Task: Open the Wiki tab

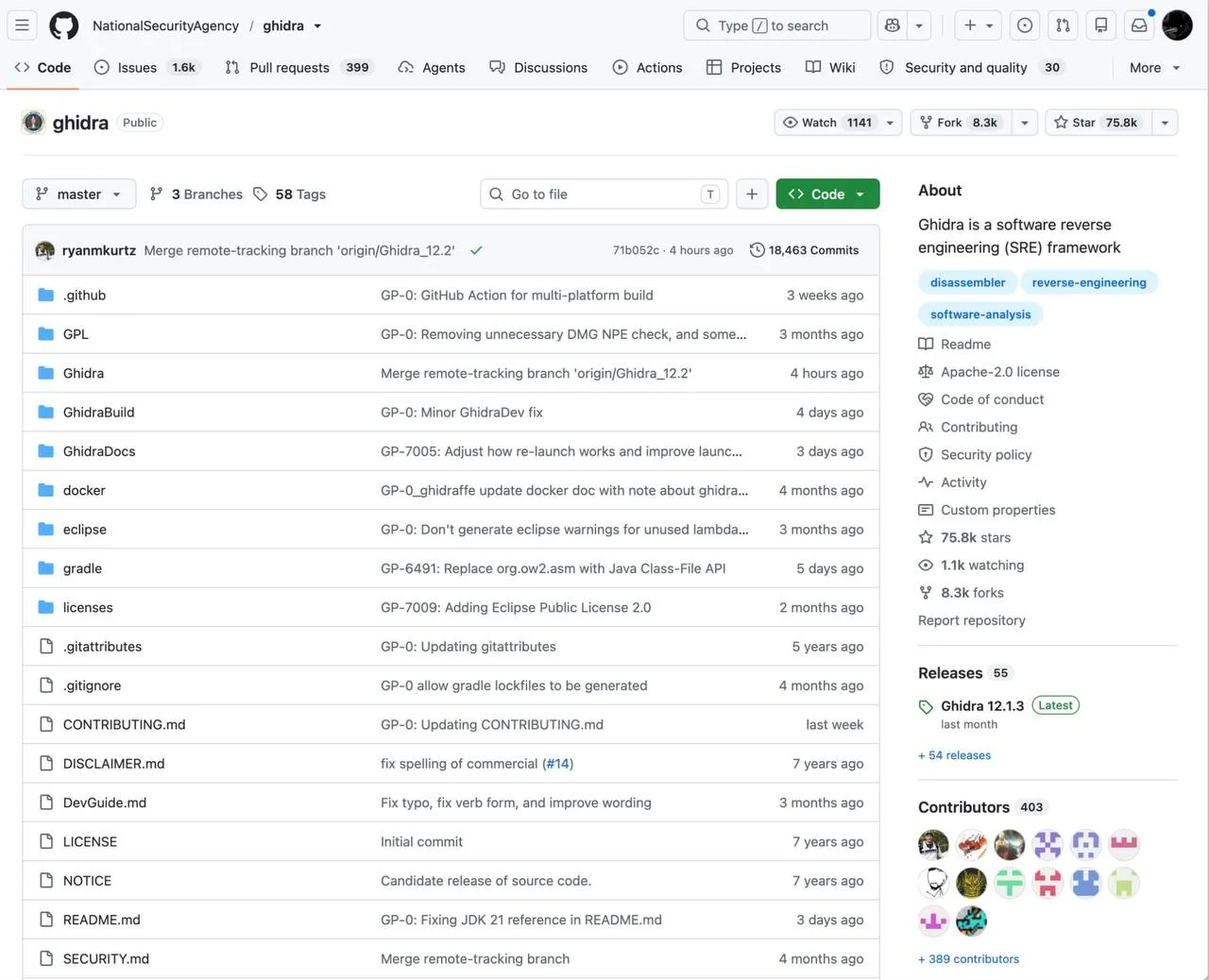Action: [x=830, y=68]
